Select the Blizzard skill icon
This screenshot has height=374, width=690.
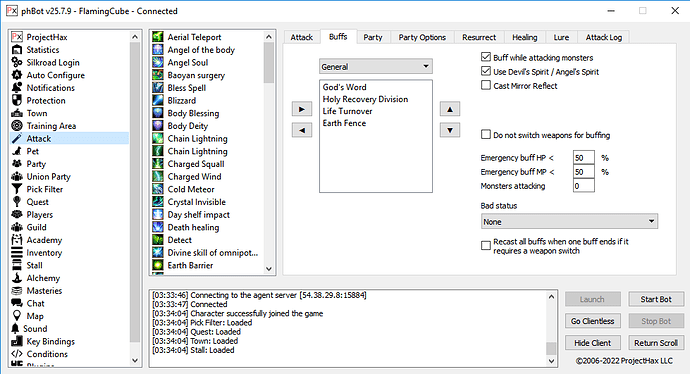(x=158, y=100)
